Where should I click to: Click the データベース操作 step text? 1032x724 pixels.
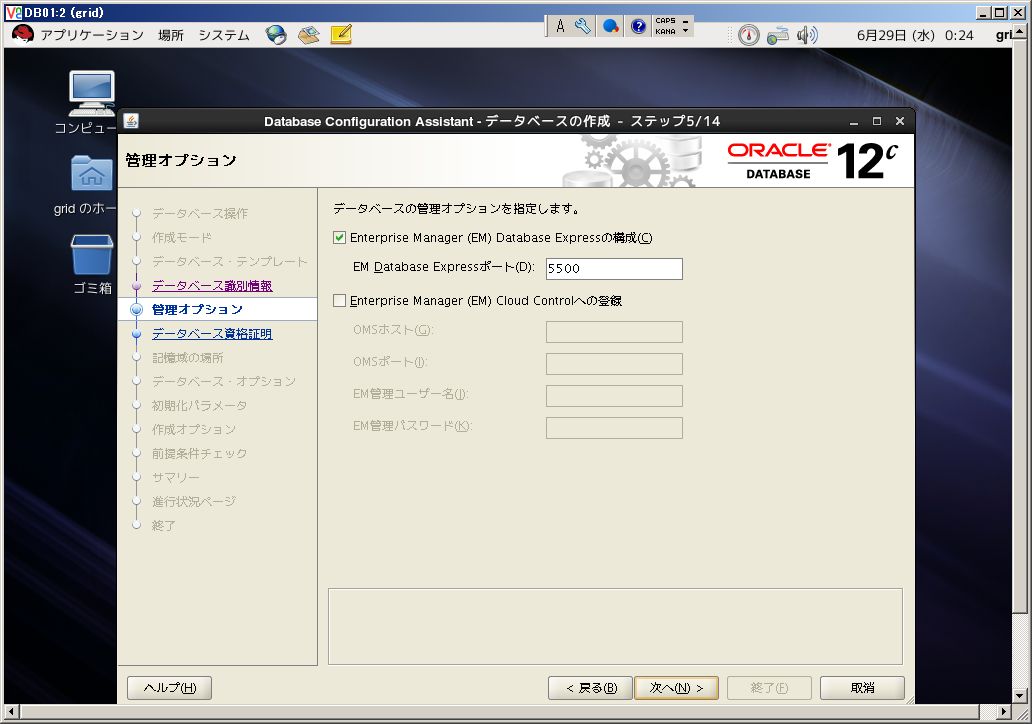coord(200,213)
